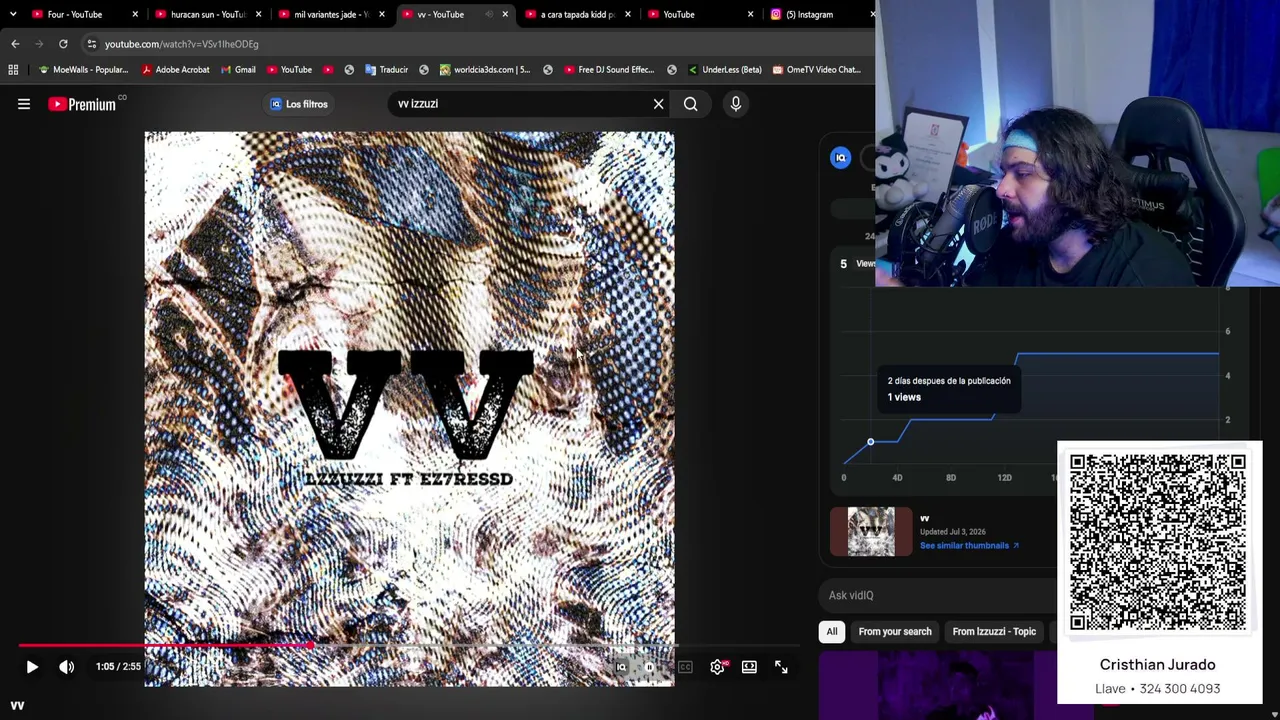Clear the 'vv izzuzi' search text

pyautogui.click(x=658, y=104)
